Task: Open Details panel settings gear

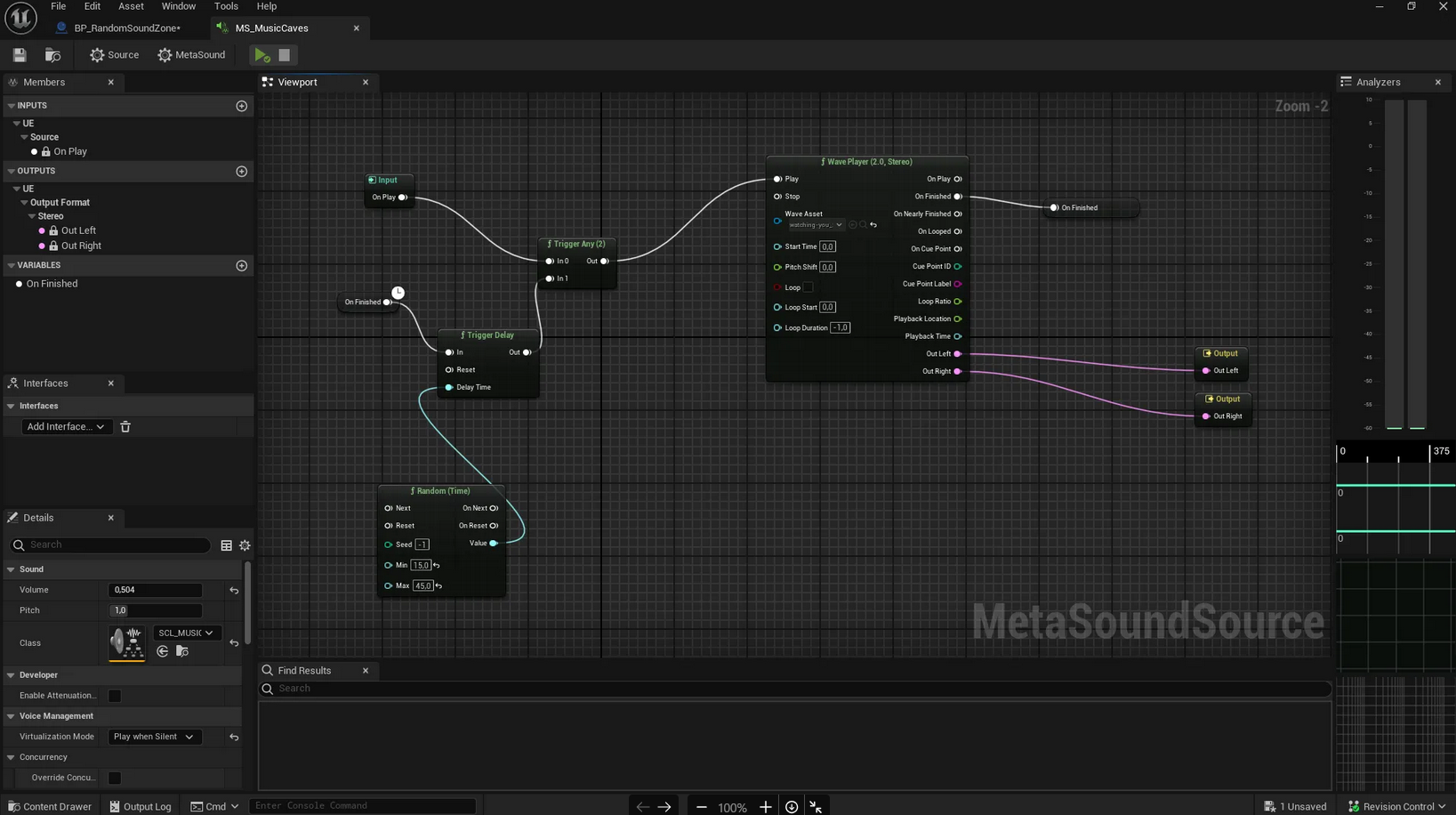Action: (x=245, y=545)
